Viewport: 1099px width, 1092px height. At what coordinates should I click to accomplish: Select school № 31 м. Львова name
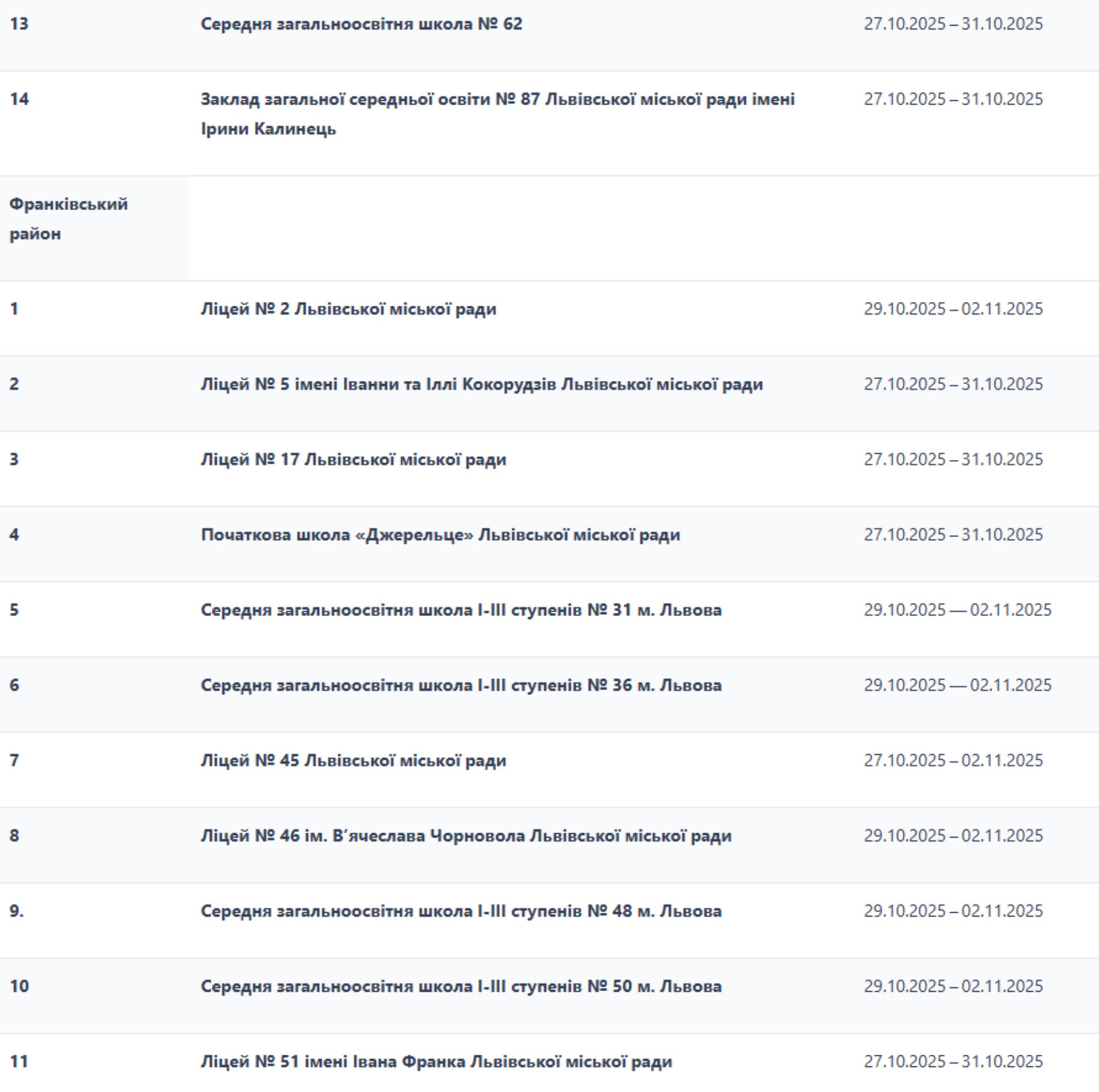click(x=461, y=610)
